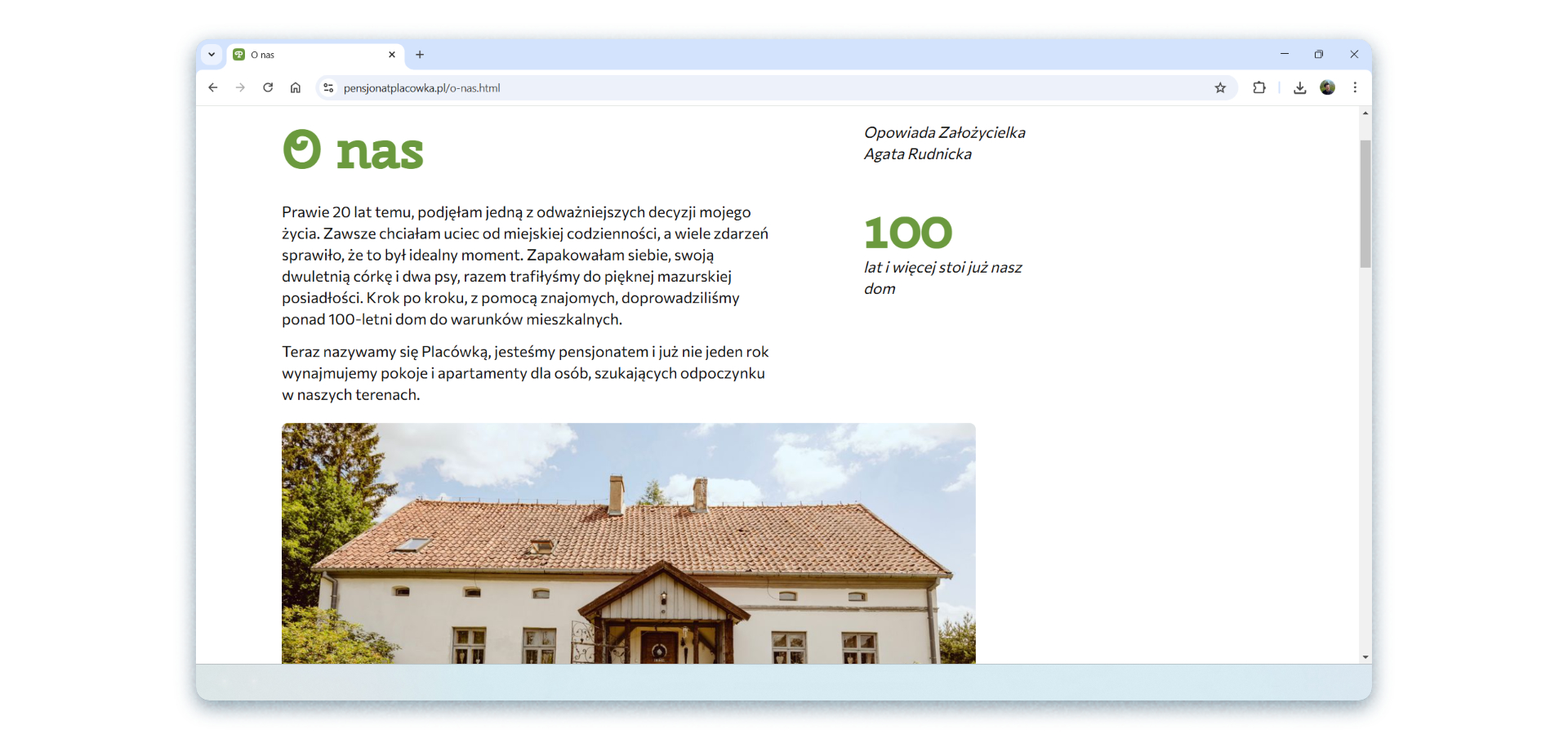The width and height of the screenshot is (1568, 756).
Task: Maximize the browser window
Action: (1319, 54)
